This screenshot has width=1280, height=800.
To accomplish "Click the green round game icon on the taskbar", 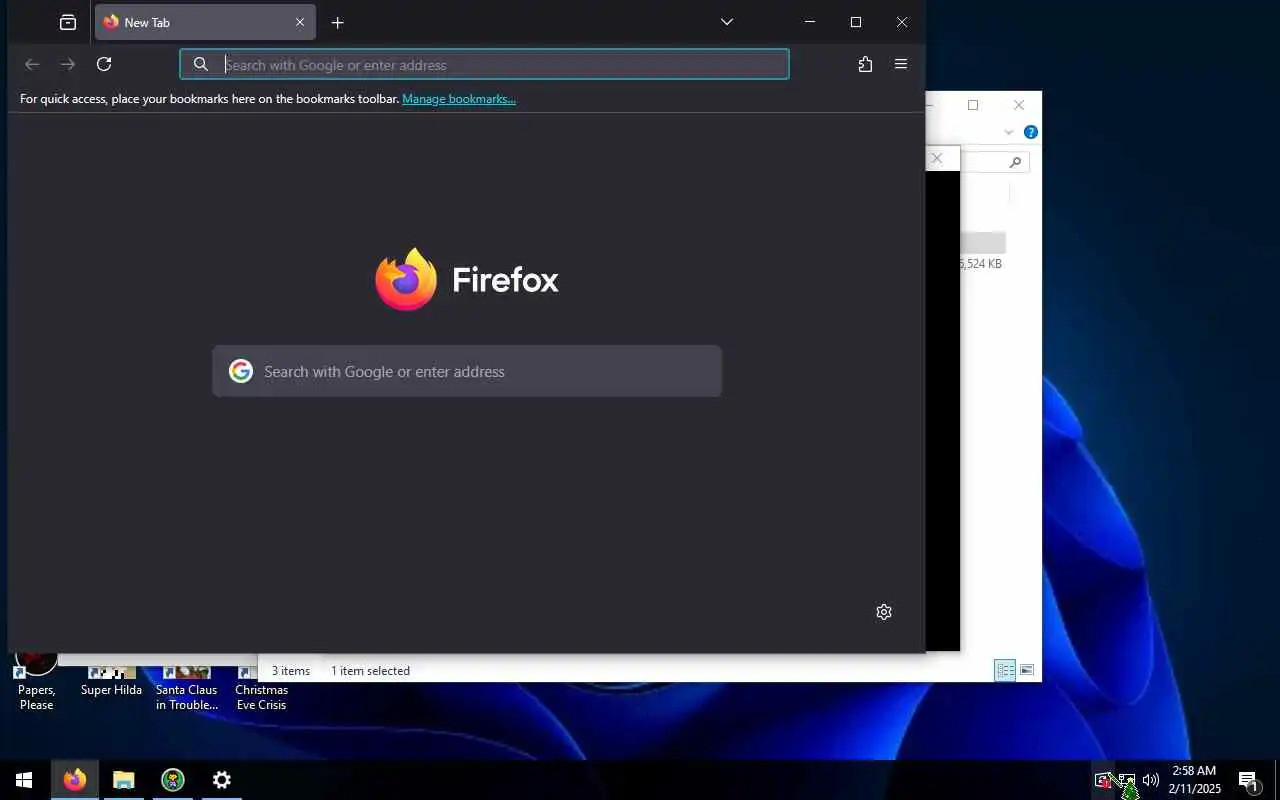I will [173, 780].
